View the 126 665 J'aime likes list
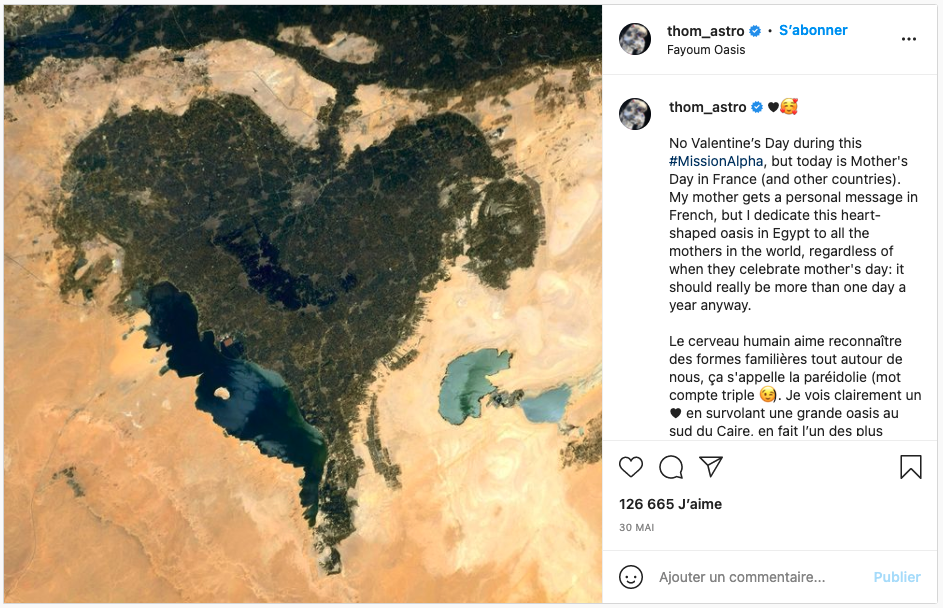Screen dimensions: 943x608 tap(671, 504)
